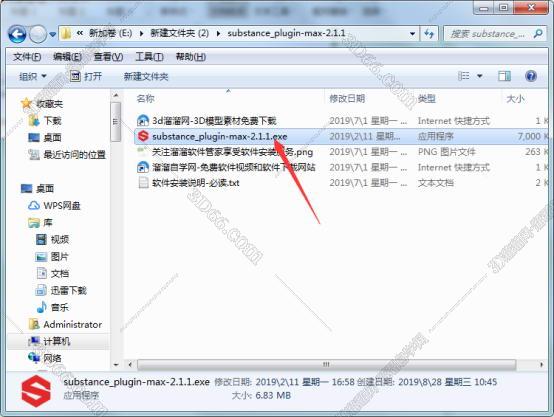
Task: Open the recent pages dropdown arrow
Action: (x=53, y=35)
